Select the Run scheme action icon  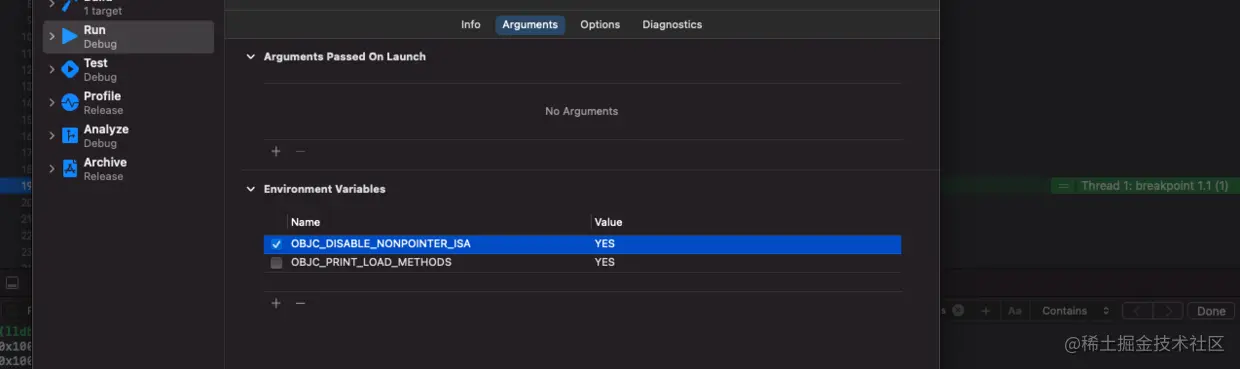[x=69, y=36]
